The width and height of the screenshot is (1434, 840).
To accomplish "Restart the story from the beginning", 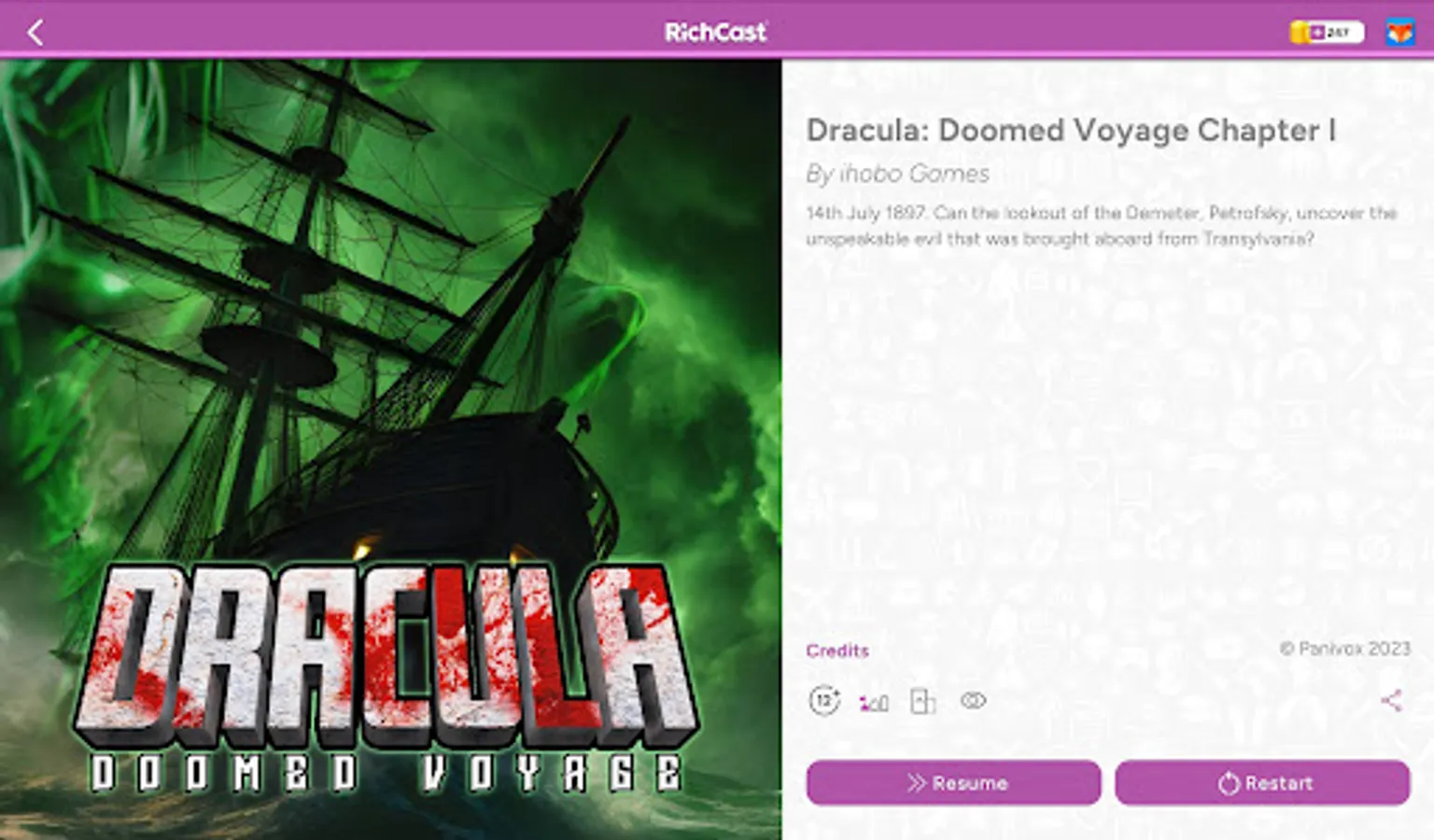I will 1262,782.
